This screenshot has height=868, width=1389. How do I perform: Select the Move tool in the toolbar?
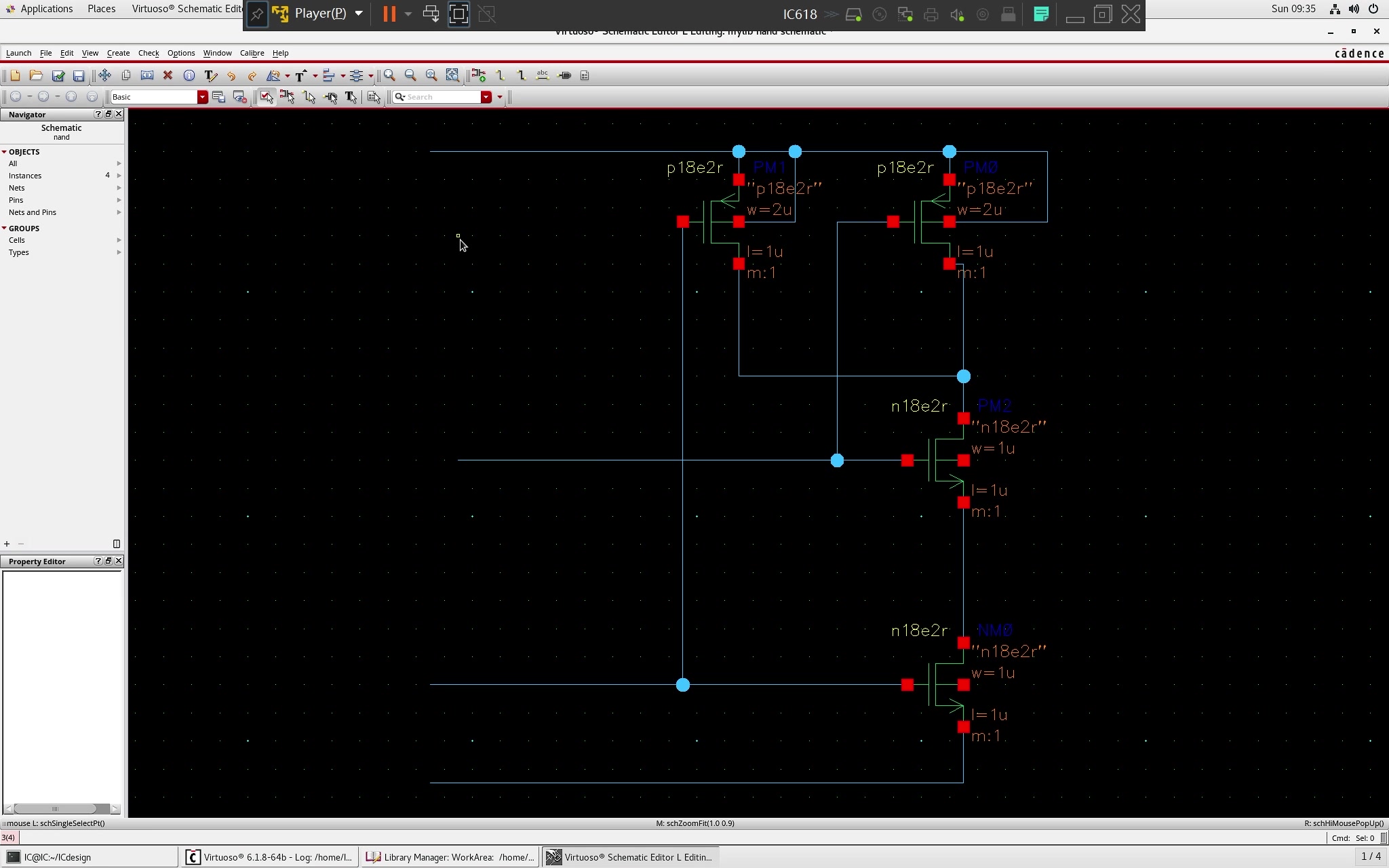(x=104, y=75)
